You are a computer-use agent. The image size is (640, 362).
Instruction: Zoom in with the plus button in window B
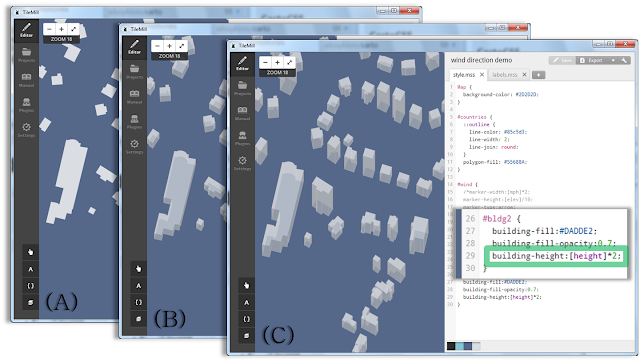point(169,46)
